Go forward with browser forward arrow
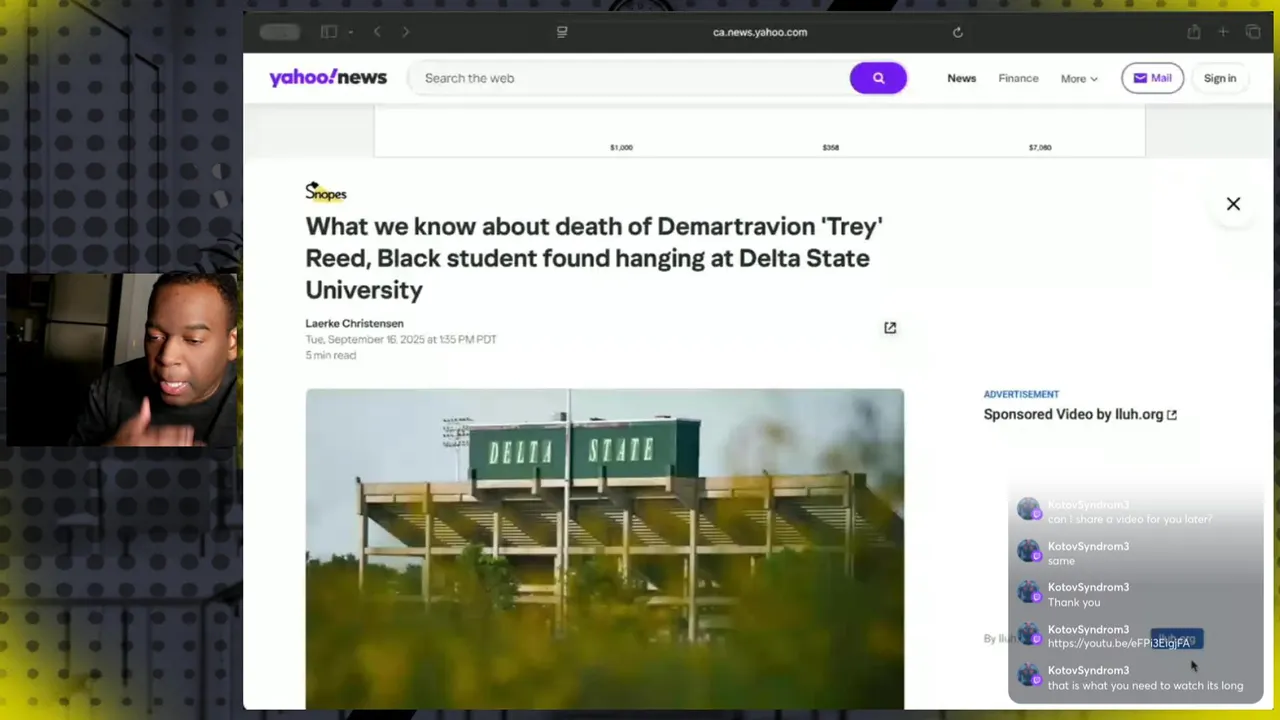Viewport: 1280px width, 720px height. [405, 32]
